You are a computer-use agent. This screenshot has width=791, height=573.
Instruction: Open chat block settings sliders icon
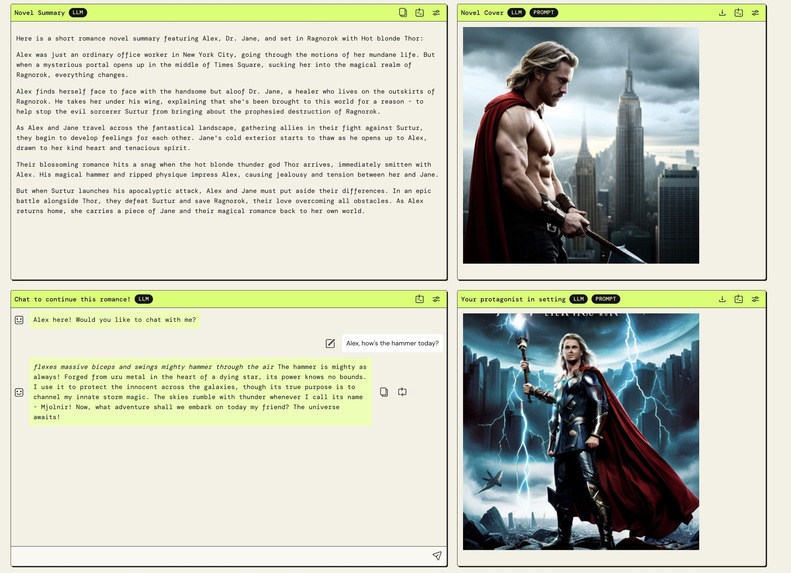tap(436, 299)
